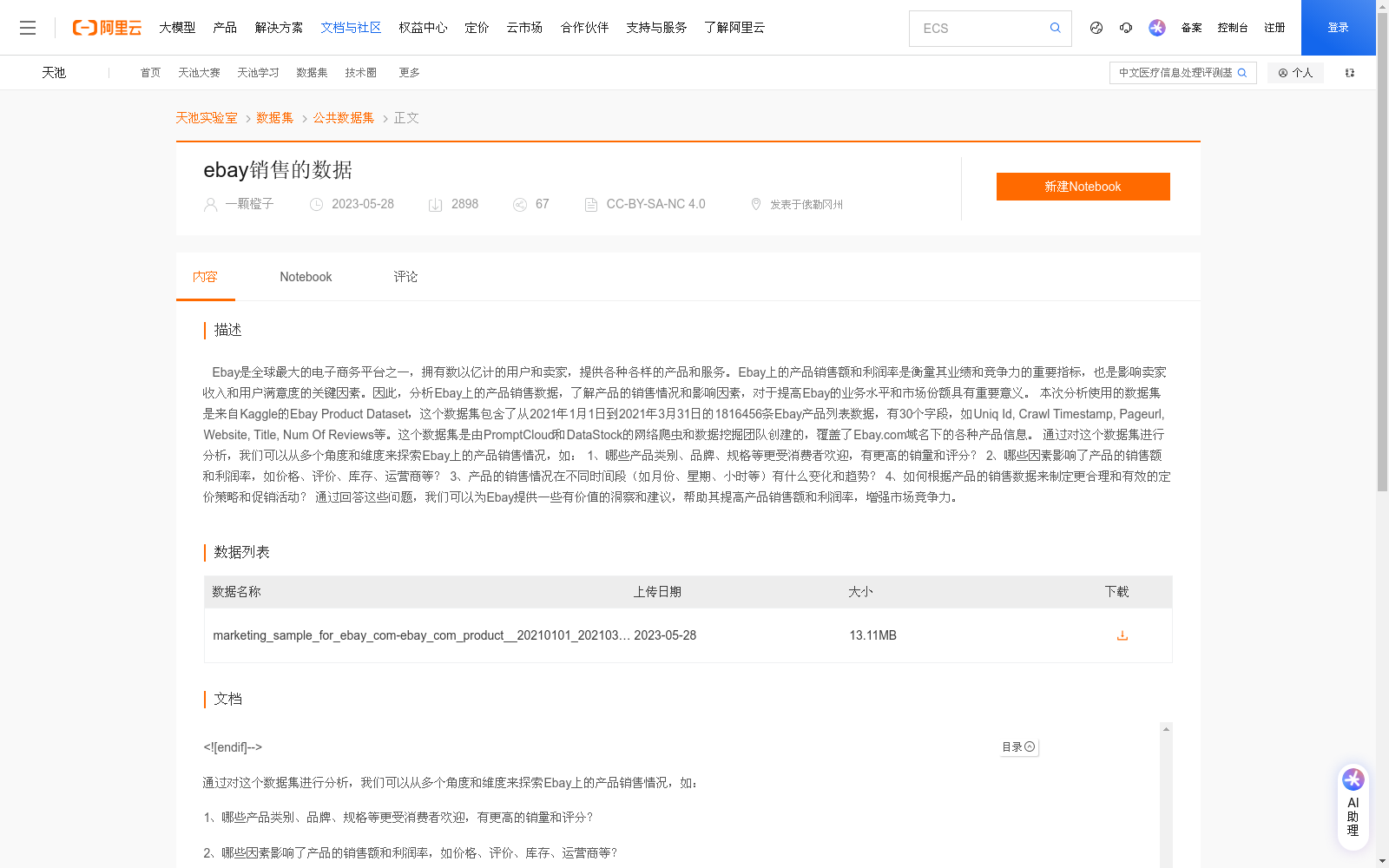Click the 13.11MB size cell
Viewport: 1389px width, 868px height.
coord(872,635)
